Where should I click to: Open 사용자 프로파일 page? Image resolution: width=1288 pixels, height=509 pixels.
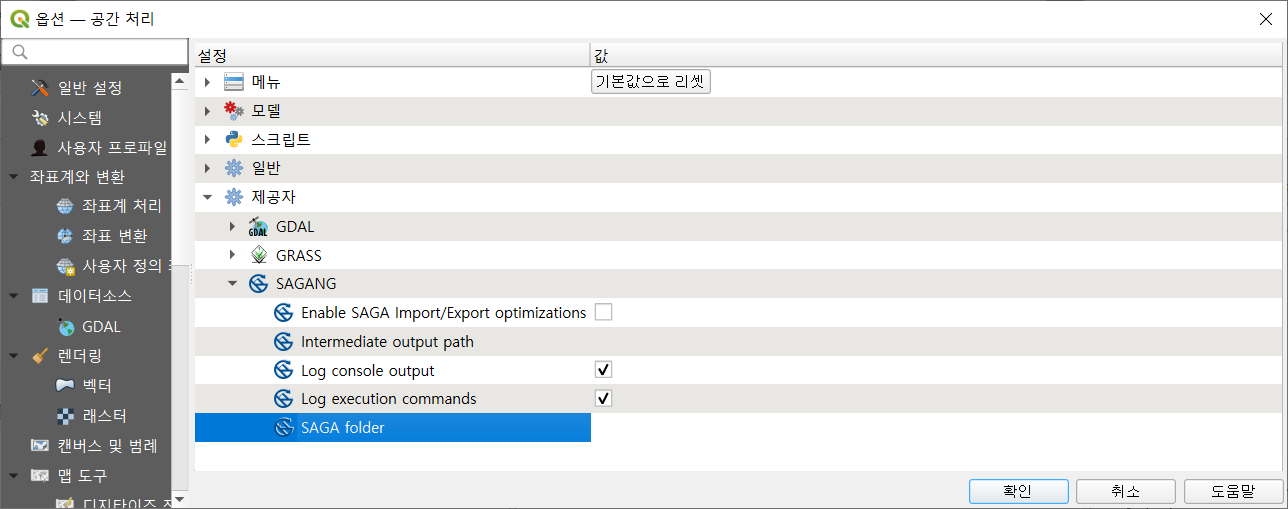(112, 148)
